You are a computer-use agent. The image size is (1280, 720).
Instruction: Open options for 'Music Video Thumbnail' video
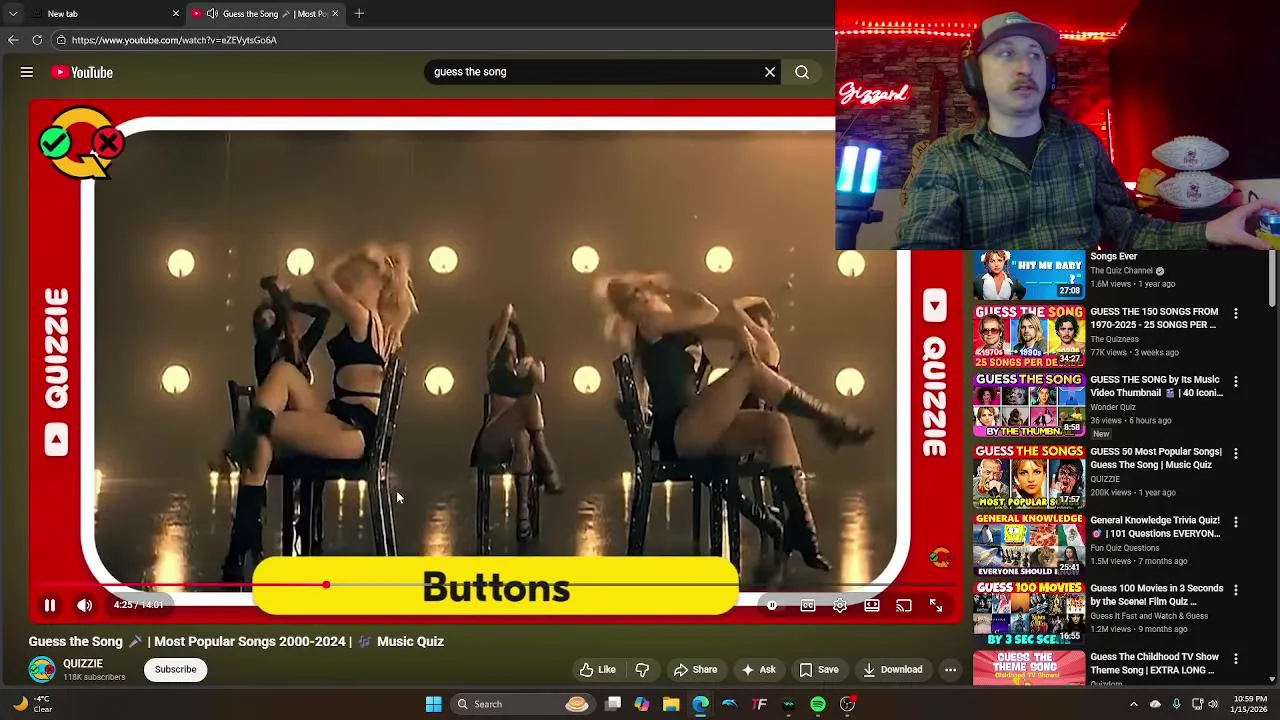pos(1236,382)
